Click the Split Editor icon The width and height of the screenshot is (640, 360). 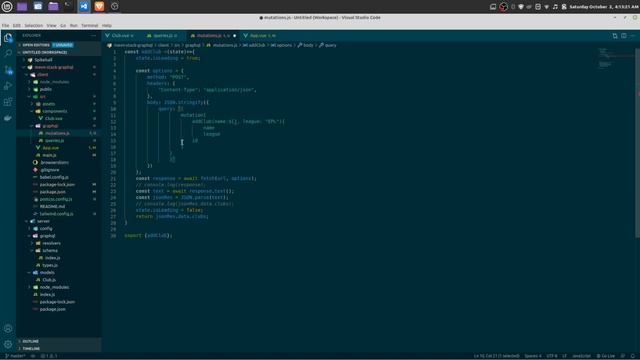(624, 36)
